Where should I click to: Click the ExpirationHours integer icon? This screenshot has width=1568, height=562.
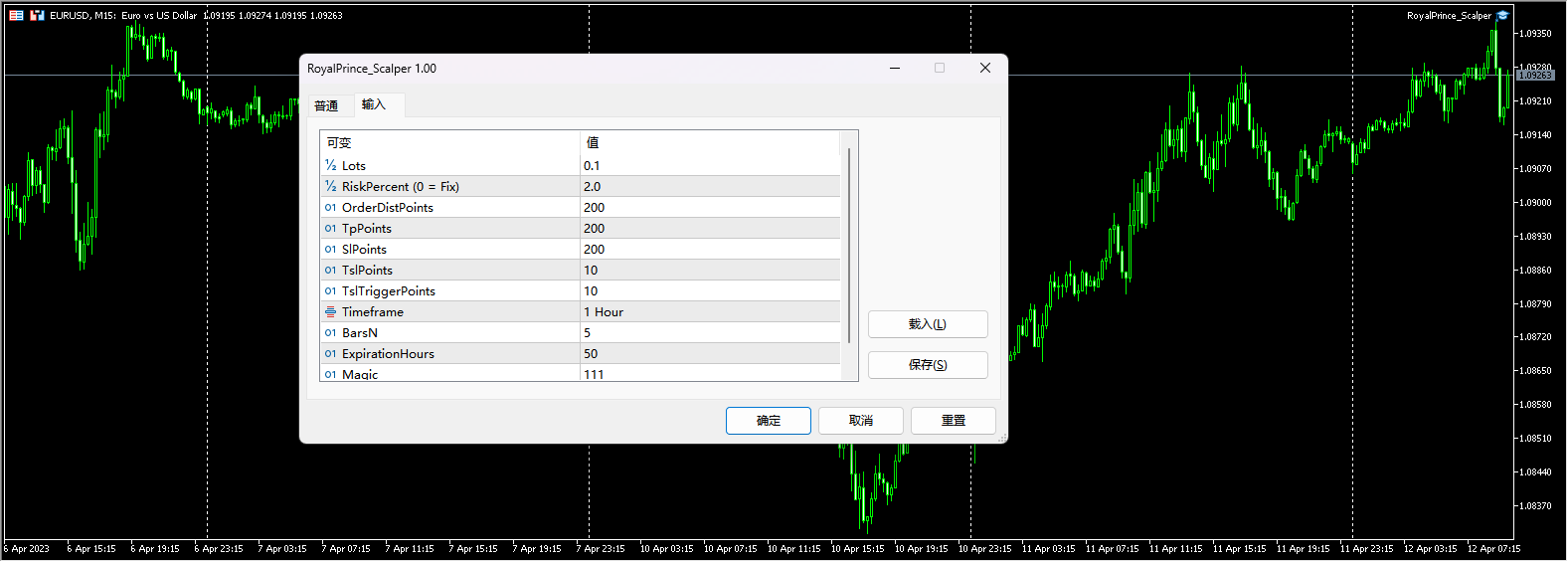[330, 353]
